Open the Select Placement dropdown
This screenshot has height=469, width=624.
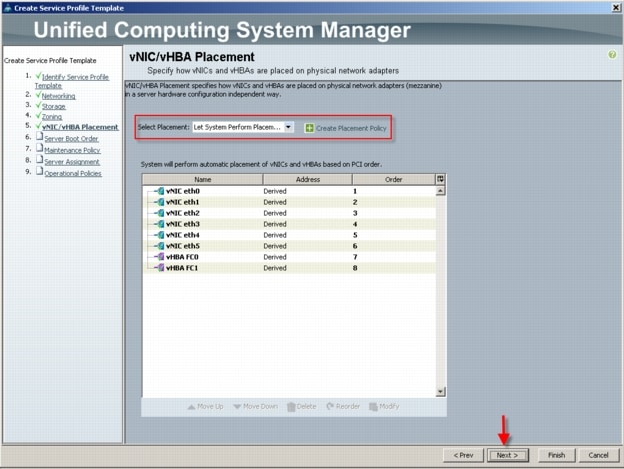[x=243, y=127]
